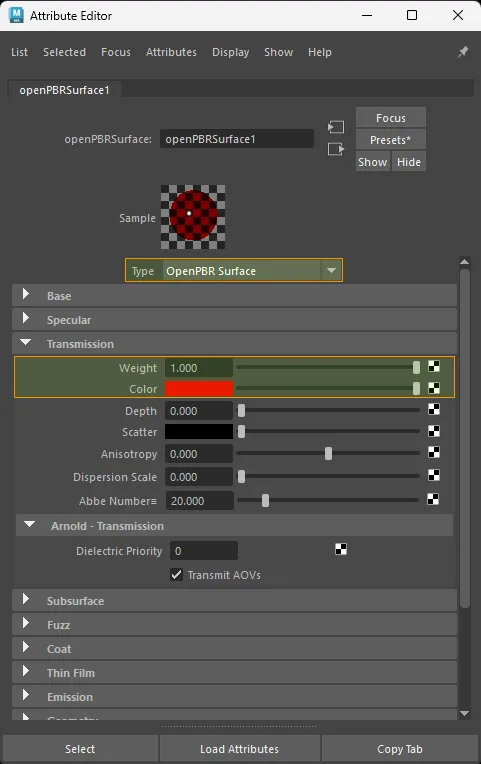Expand the Emission section
Screen dimensions: 481x764
click(x=234, y=696)
